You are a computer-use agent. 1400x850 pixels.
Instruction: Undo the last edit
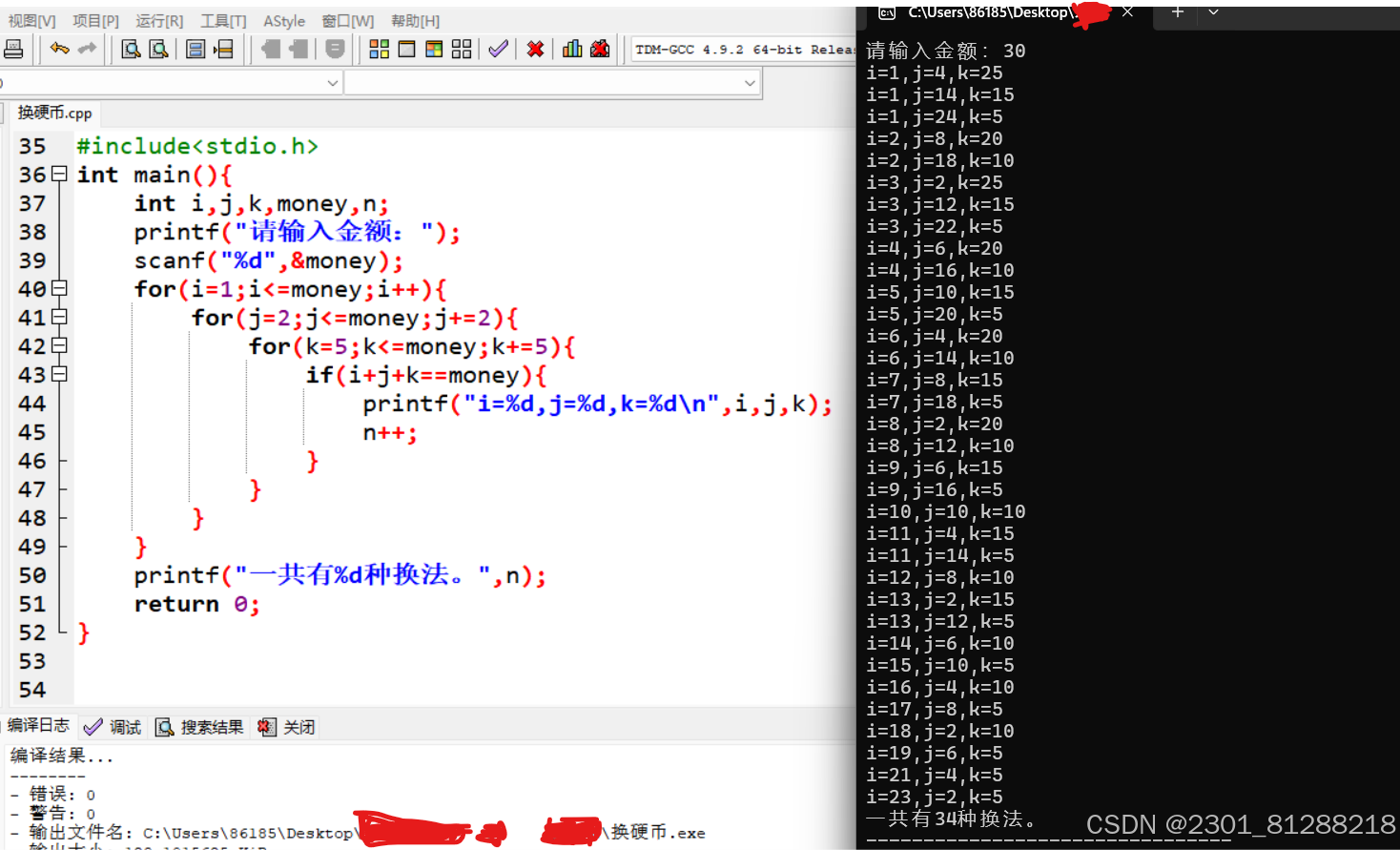click(59, 49)
